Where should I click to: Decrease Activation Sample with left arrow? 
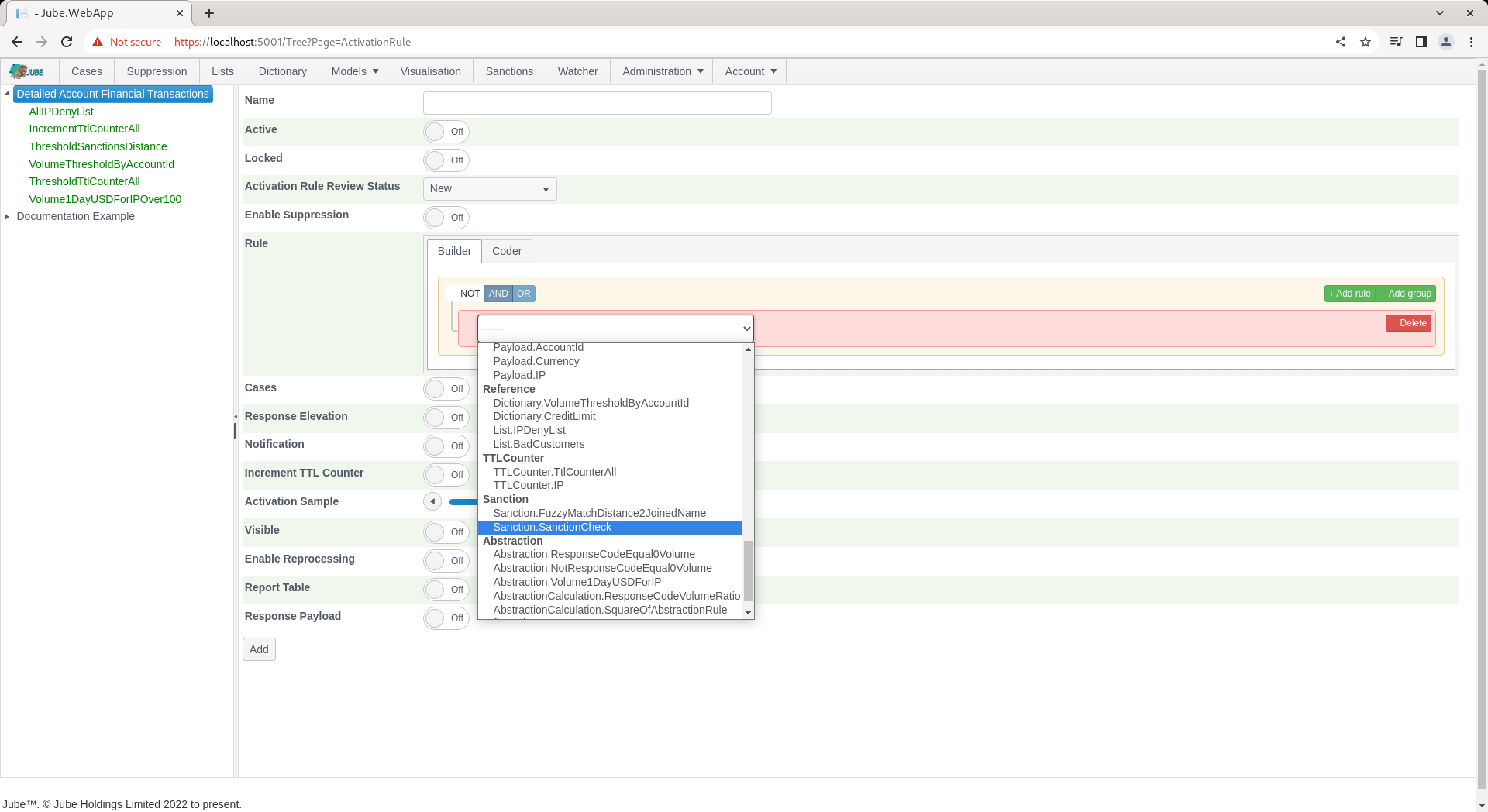click(432, 501)
